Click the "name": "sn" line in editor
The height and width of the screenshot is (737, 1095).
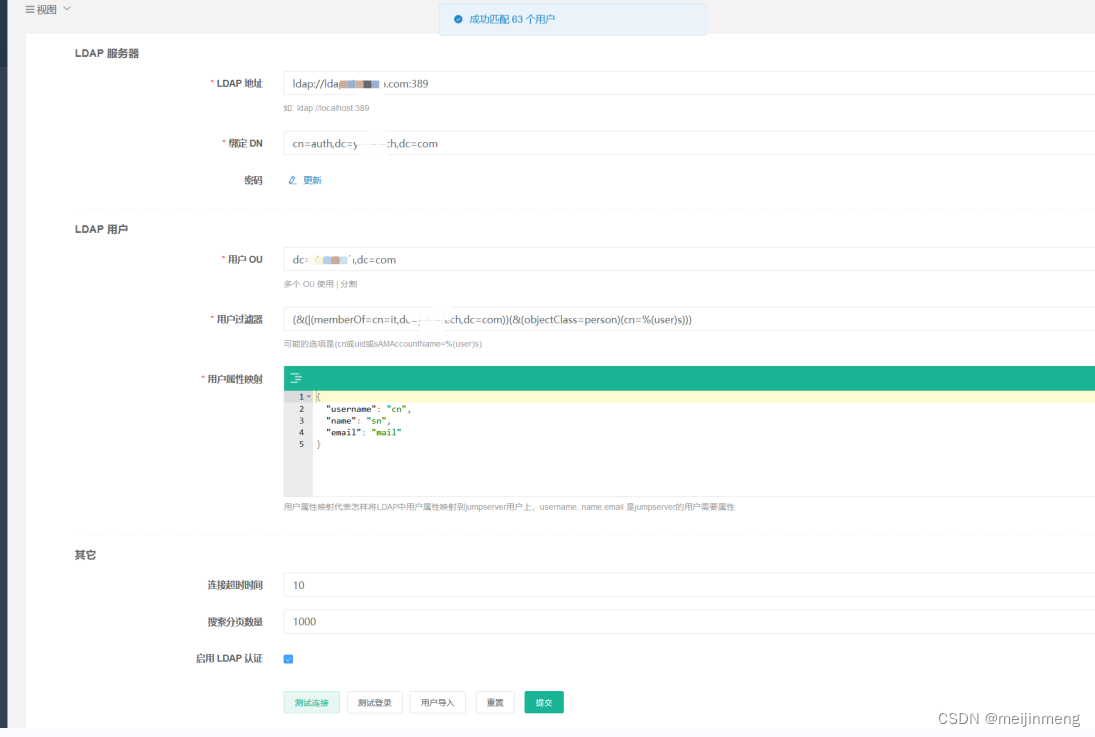pyautogui.click(x=358, y=421)
